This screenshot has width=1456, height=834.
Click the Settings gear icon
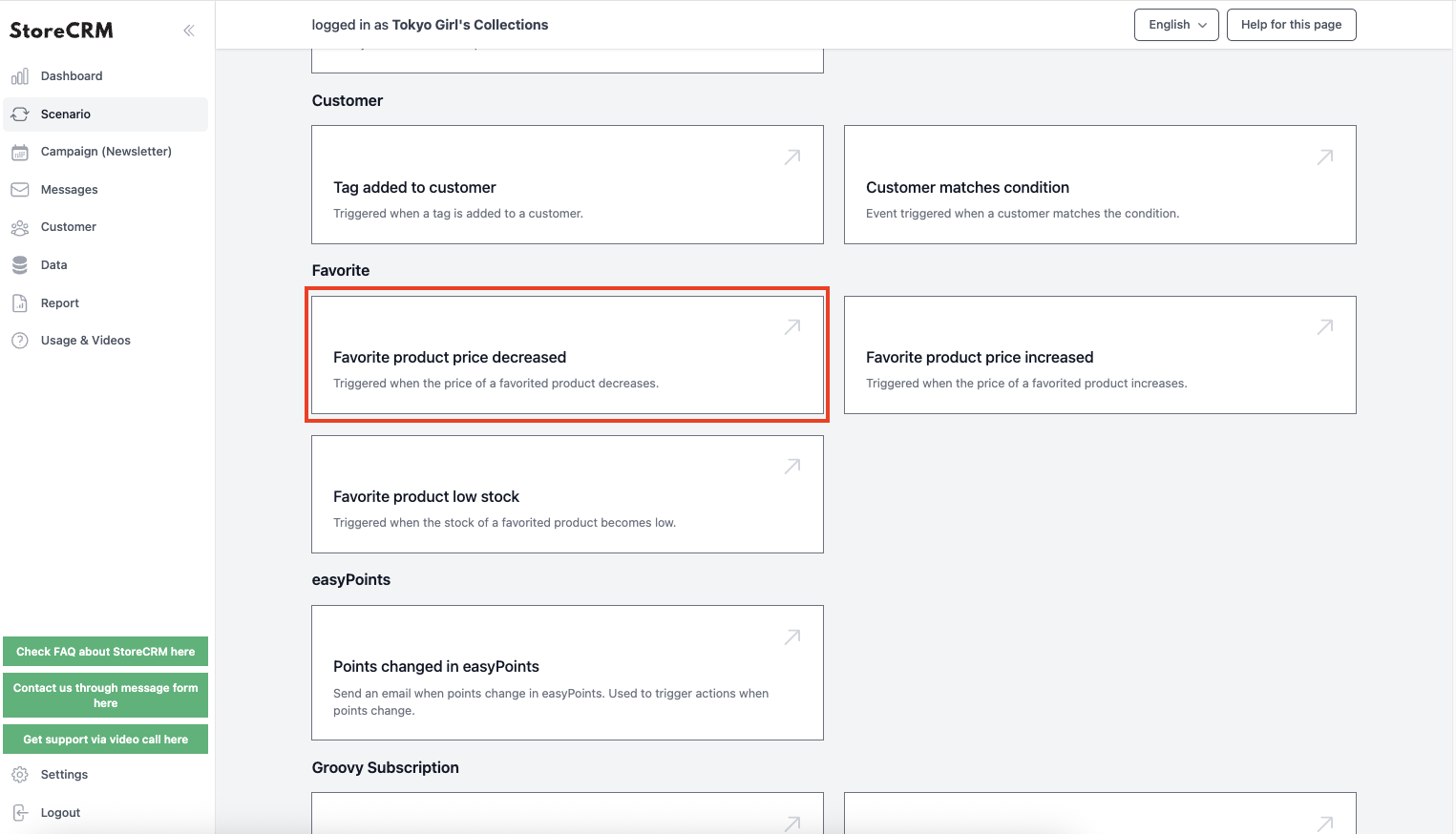click(20, 775)
